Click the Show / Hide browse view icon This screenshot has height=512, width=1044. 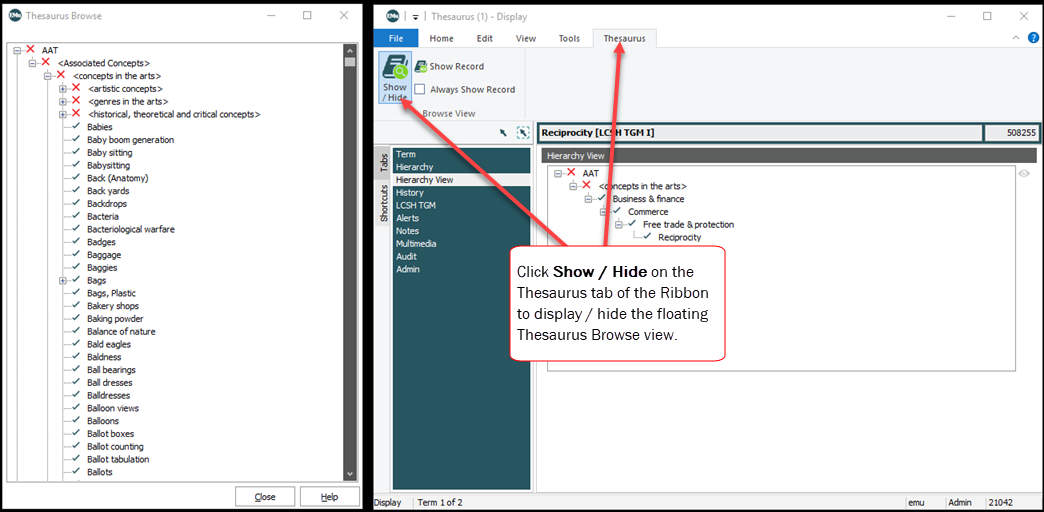coord(394,77)
